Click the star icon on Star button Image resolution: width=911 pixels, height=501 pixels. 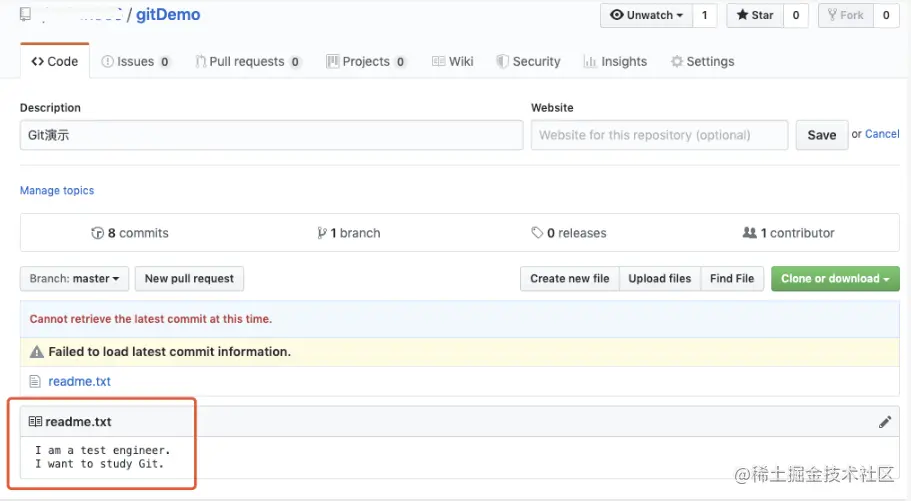point(743,15)
